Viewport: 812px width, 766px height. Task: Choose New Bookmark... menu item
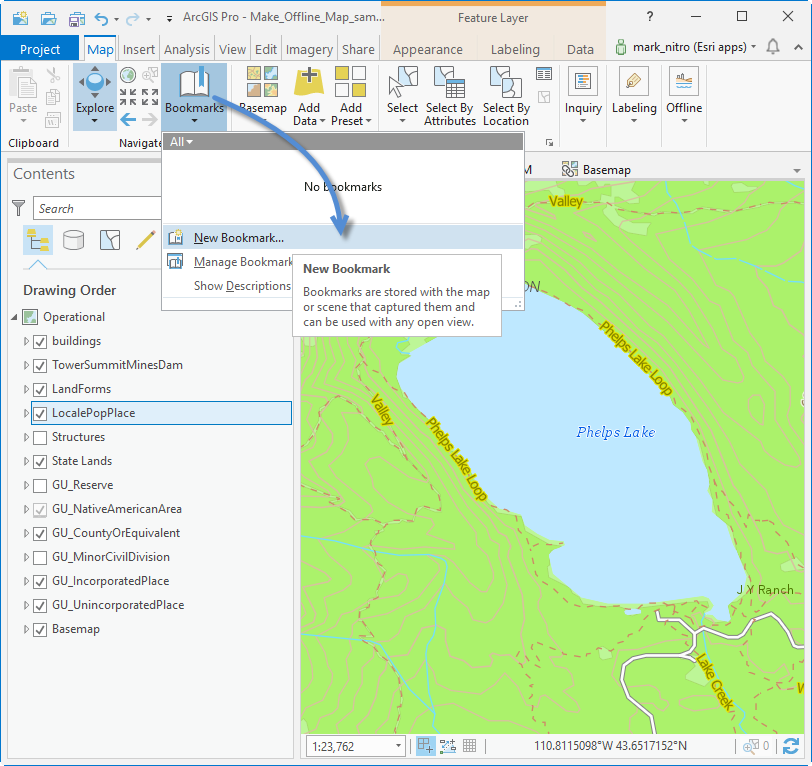point(343,238)
